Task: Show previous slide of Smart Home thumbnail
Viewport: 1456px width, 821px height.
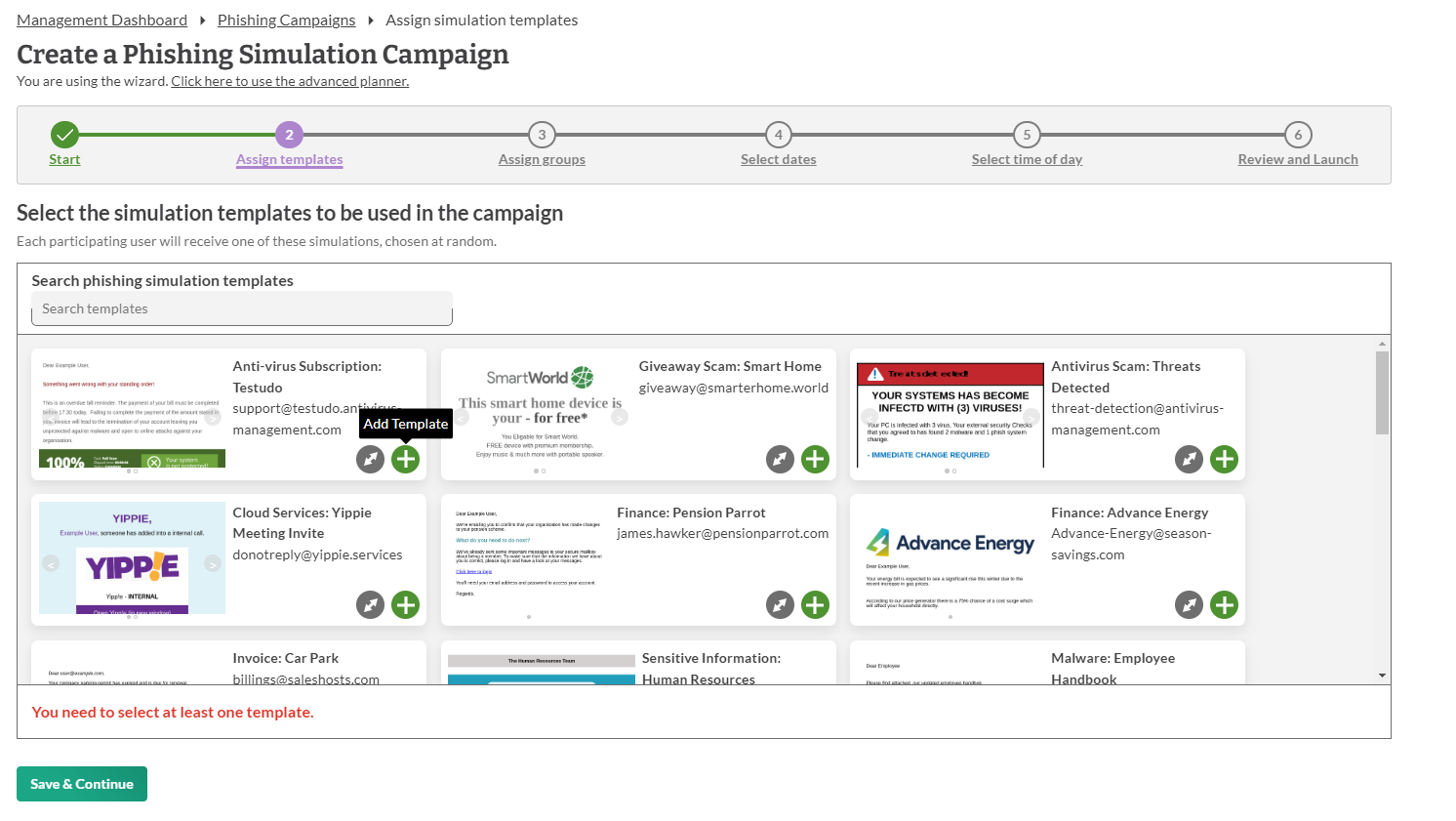Action: click(x=462, y=417)
